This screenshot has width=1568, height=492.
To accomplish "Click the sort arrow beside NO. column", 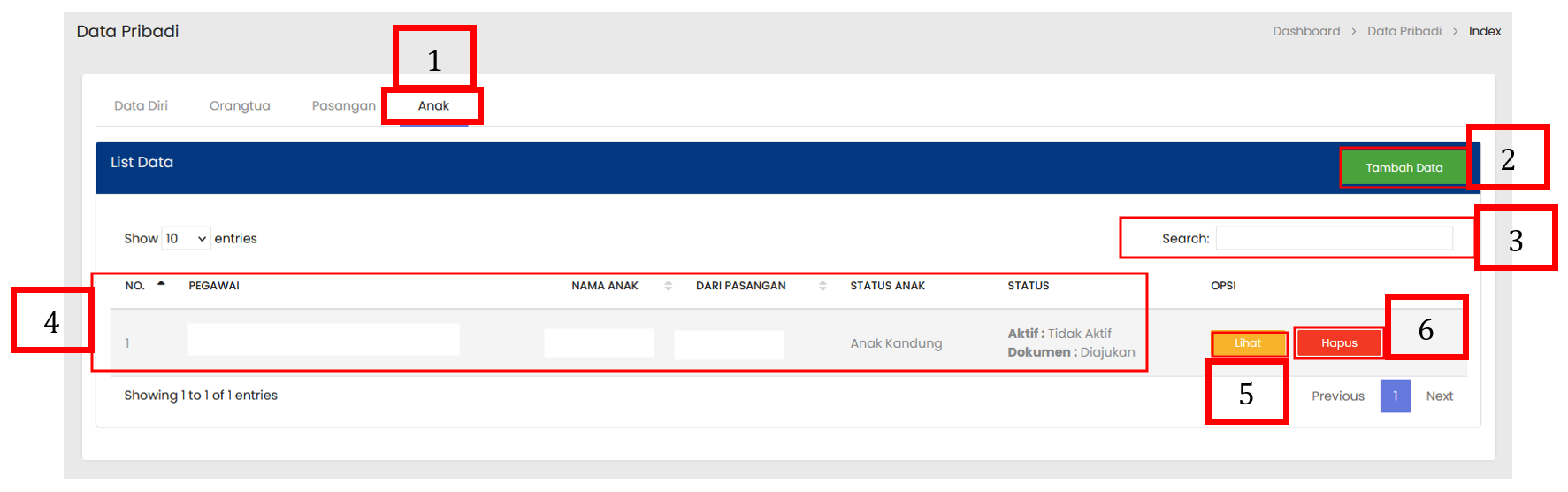I will coord(161,284).
